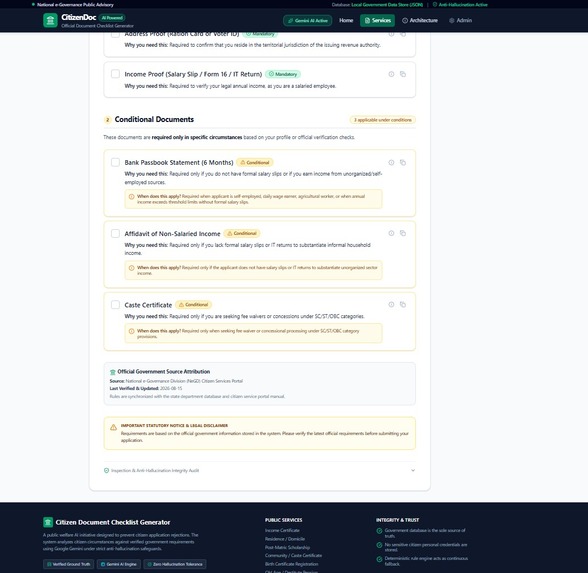Open the Services tab
The width and height of the screenshot is (588, 573).
point(378,20)
